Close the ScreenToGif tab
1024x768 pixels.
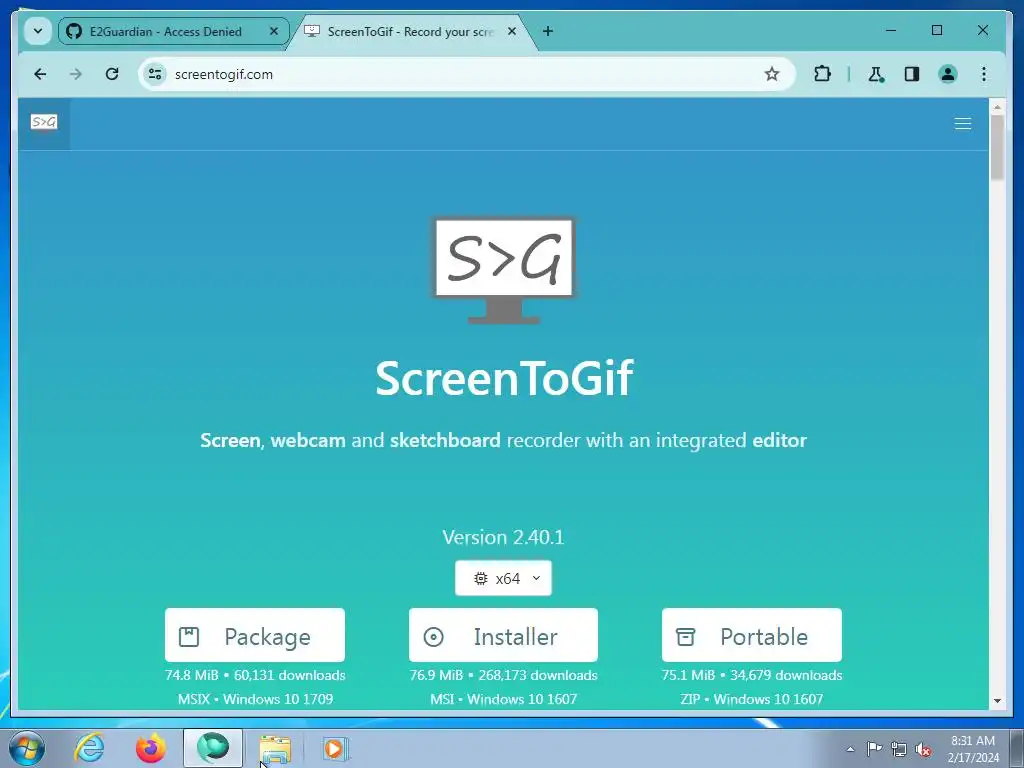(512, 31)
